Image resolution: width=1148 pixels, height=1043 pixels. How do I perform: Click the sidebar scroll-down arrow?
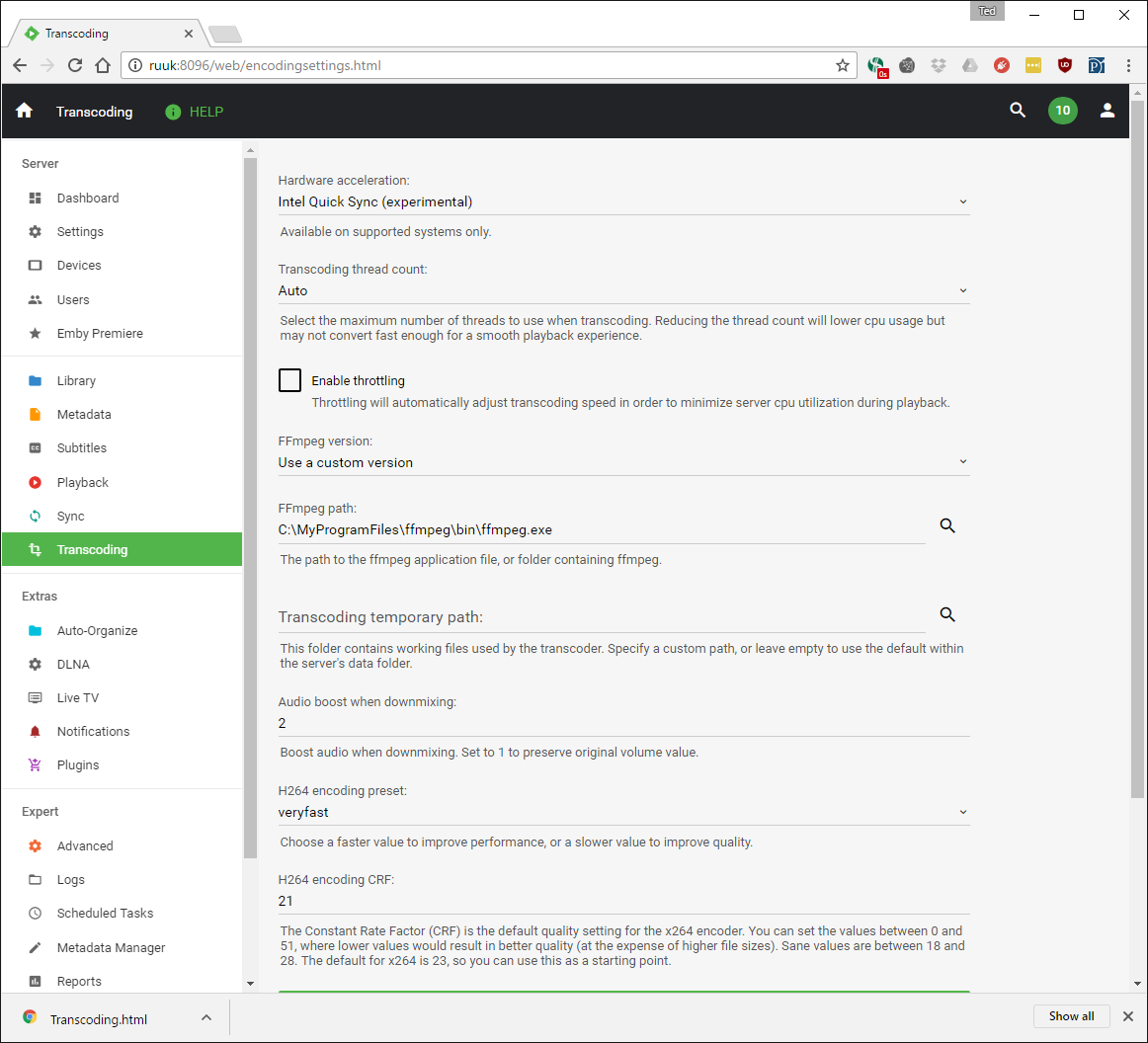[250, 984]
